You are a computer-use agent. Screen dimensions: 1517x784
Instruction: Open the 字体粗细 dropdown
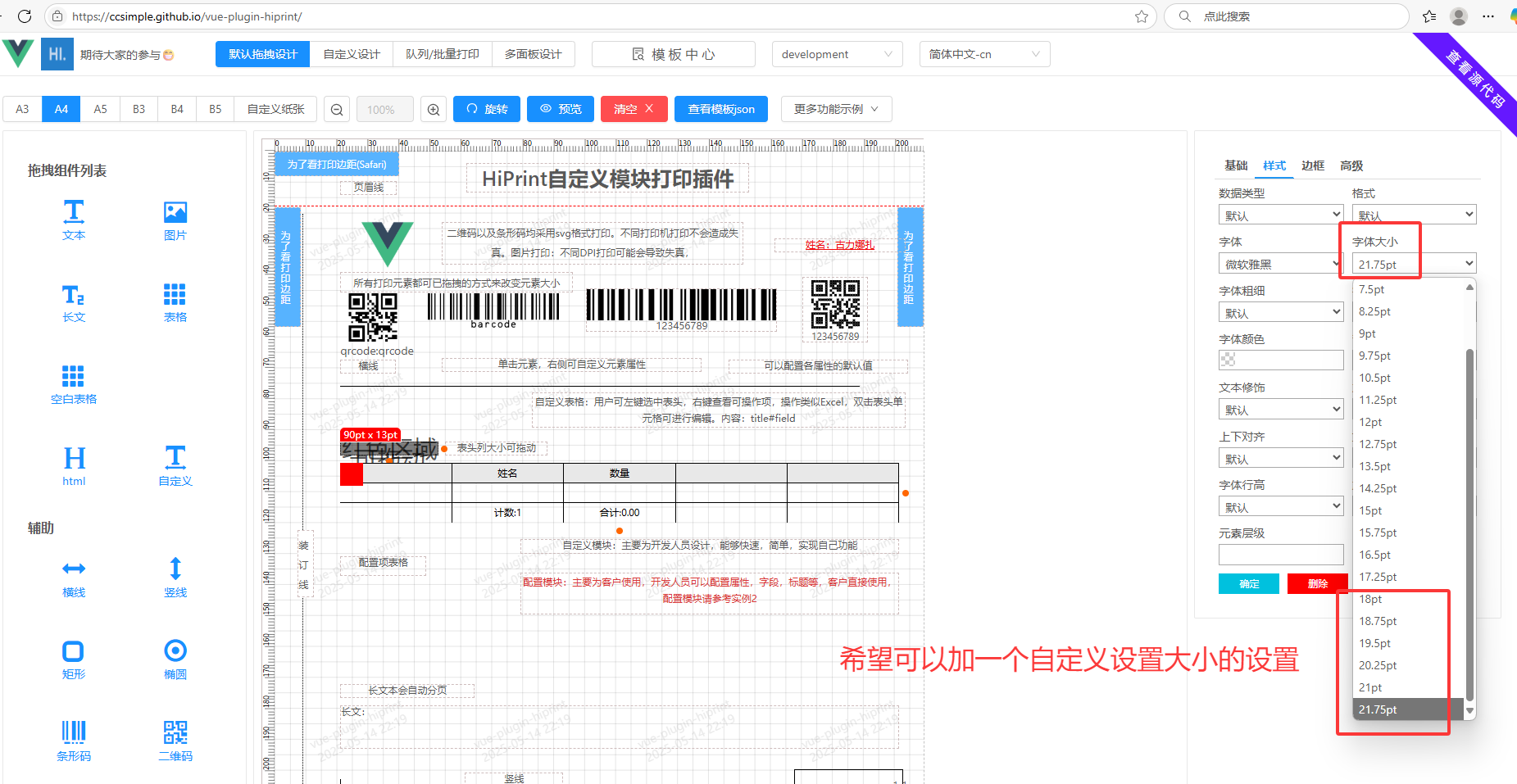point(1281,313)
